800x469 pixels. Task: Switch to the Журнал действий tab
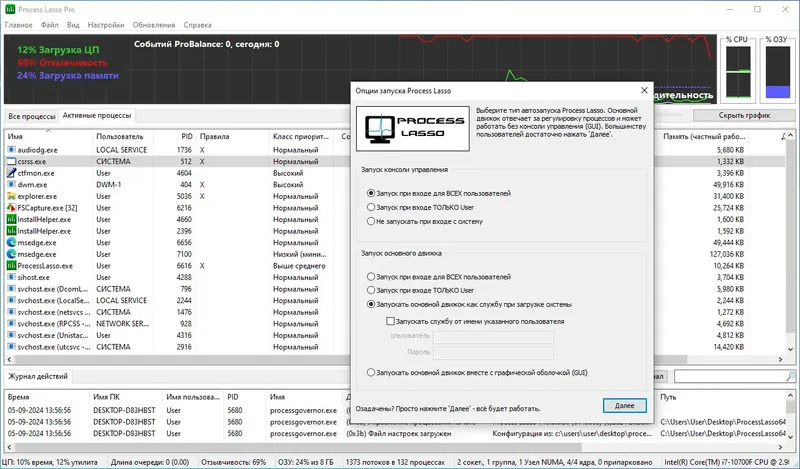coord(38,377)
